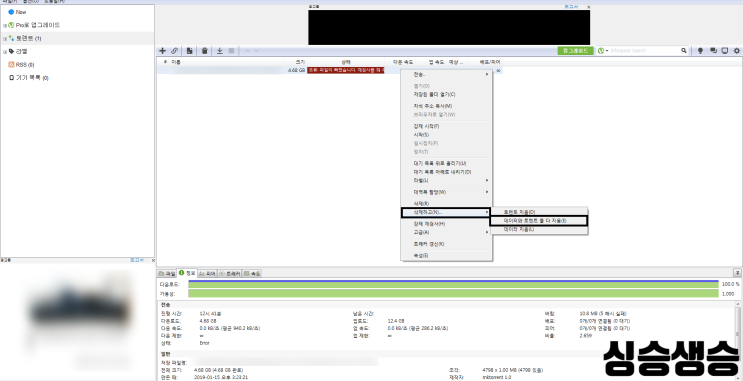Click the Start Torrent download-arrow icon

pos(220,51)
